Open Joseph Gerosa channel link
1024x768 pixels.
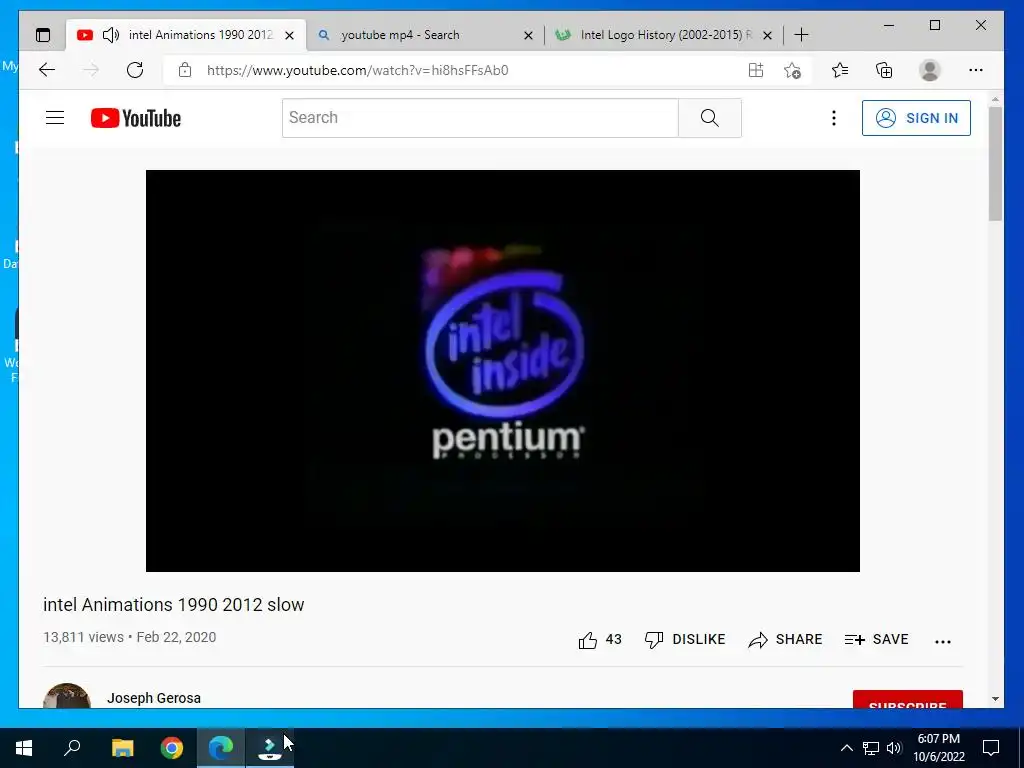tap(153, 698)
